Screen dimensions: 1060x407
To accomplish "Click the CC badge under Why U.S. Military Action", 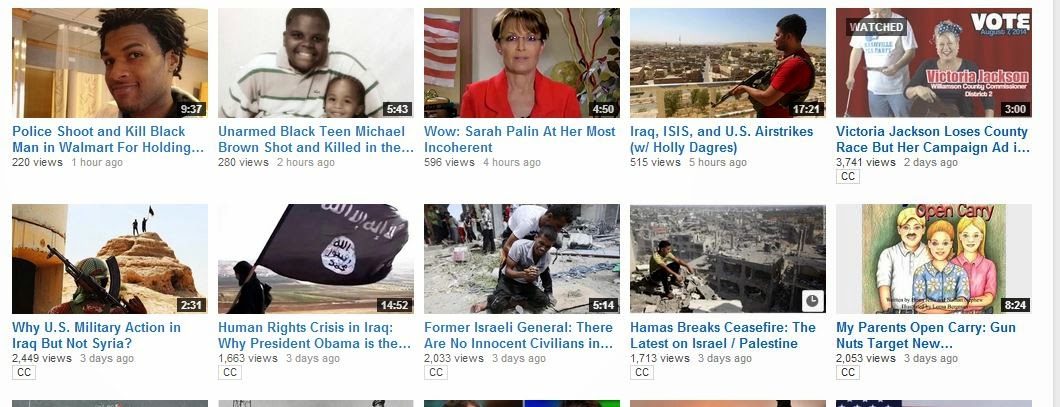I will 24,373.
